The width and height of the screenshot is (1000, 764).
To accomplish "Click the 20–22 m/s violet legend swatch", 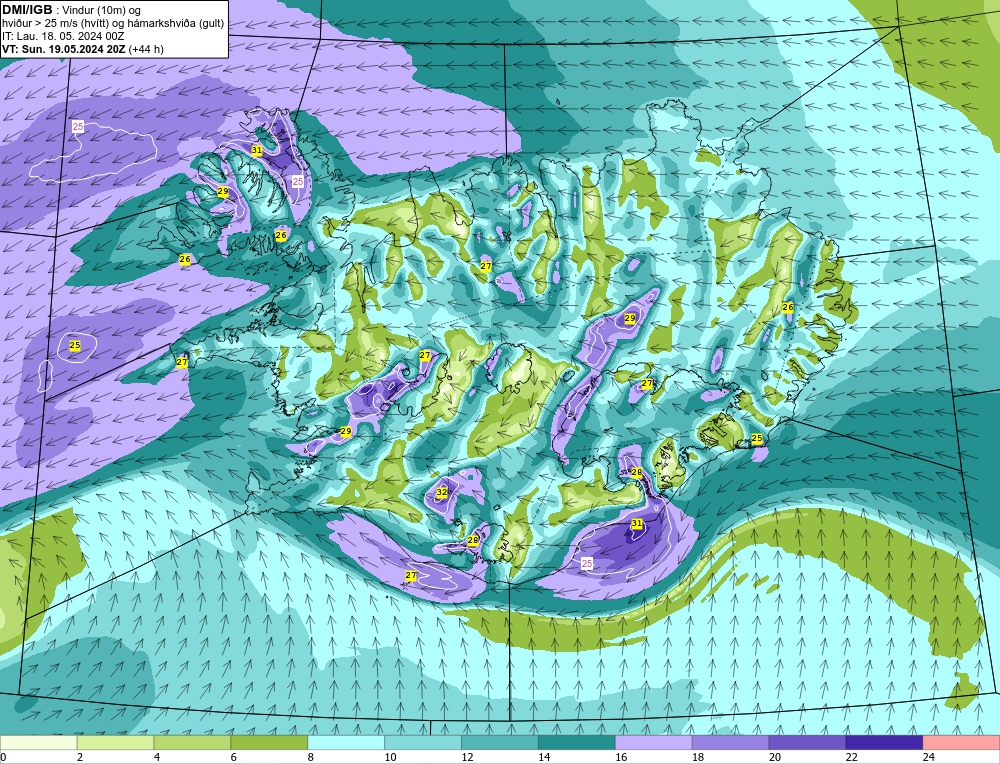I will pos(807,743).
